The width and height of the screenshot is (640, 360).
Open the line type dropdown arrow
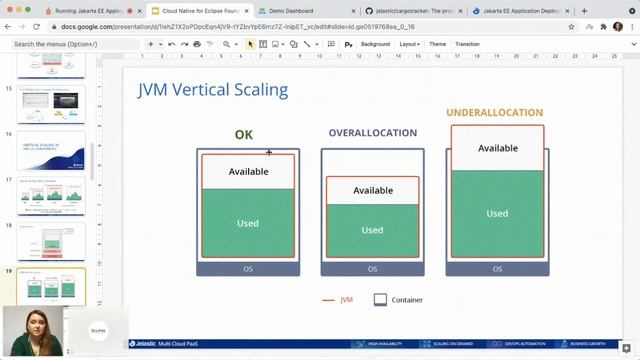[x=317, y=44]
